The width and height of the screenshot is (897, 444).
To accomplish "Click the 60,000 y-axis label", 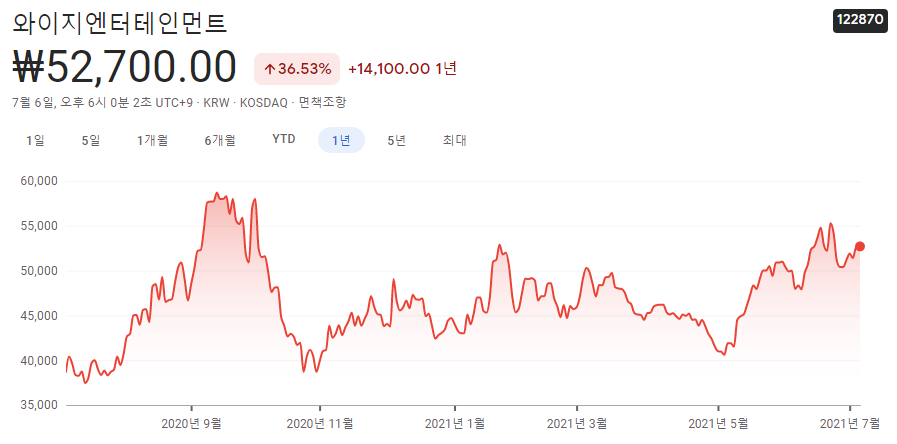I will [x=39, y=181].
